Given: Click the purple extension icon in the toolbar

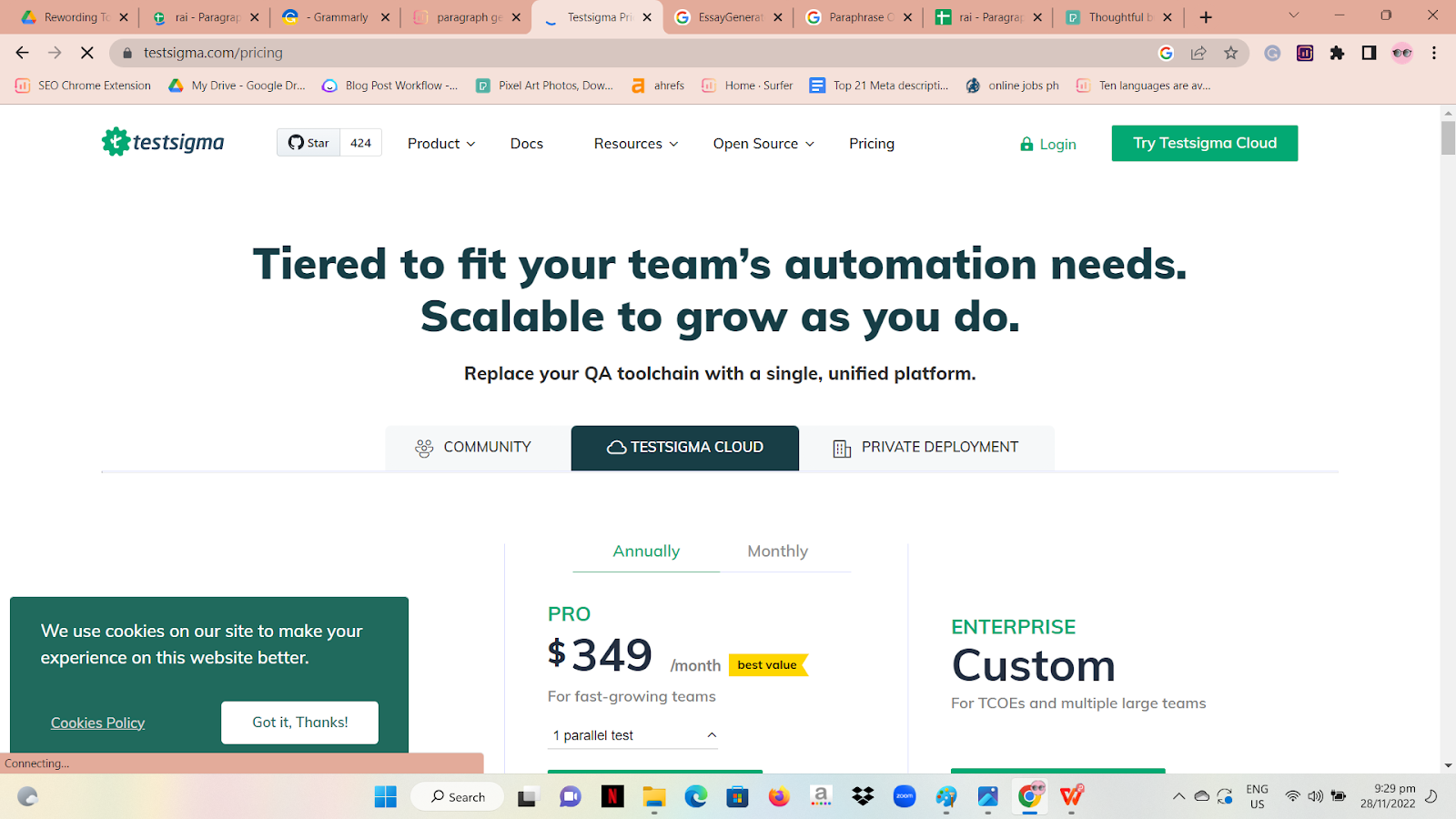Looking at the screenshot, I should click(x=1305, y=53).
